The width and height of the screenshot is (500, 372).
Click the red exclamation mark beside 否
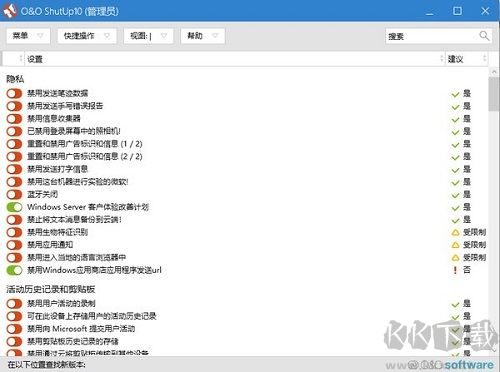click(x=455, y=270)
